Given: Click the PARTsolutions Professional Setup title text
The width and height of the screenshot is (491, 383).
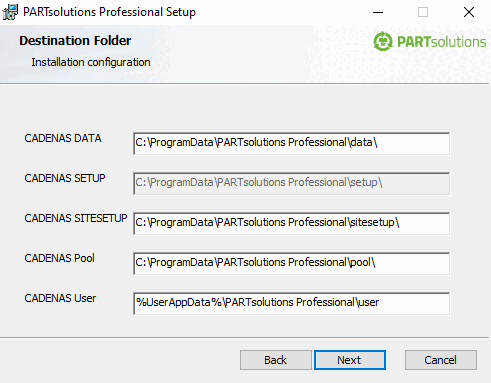Looking at the screenshot, I should [x=109, y=12].
